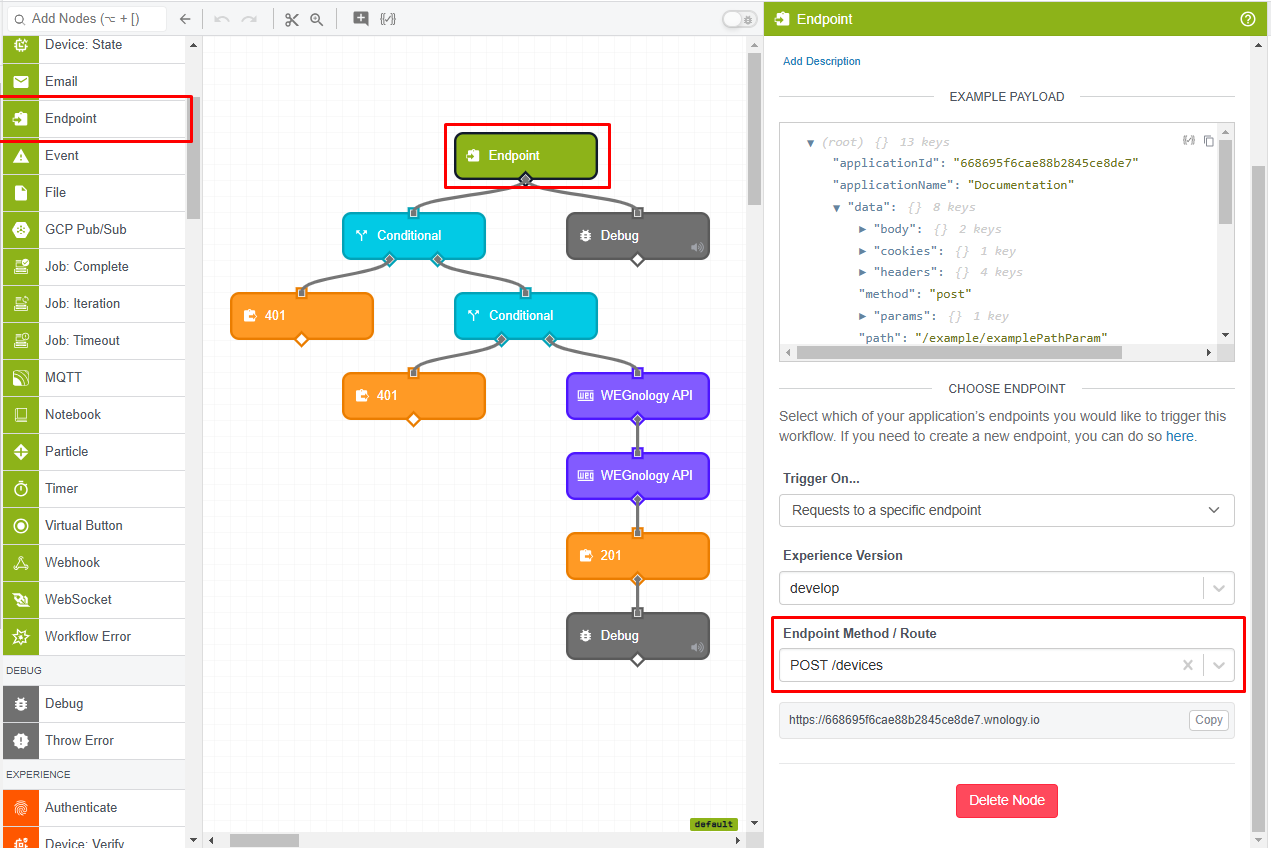The height and width of the screenshot is (848, 1271).
Task: Select the Event trigger icon in the palette
Action: [x=20, y=155]
